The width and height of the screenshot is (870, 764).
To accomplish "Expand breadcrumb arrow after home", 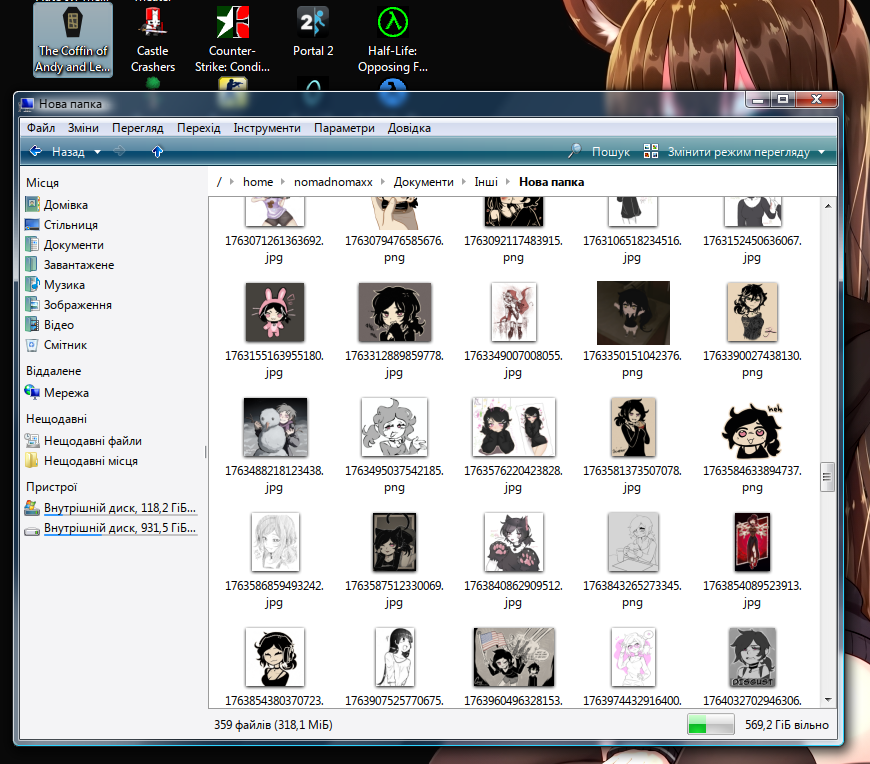I will pos(283,181).
